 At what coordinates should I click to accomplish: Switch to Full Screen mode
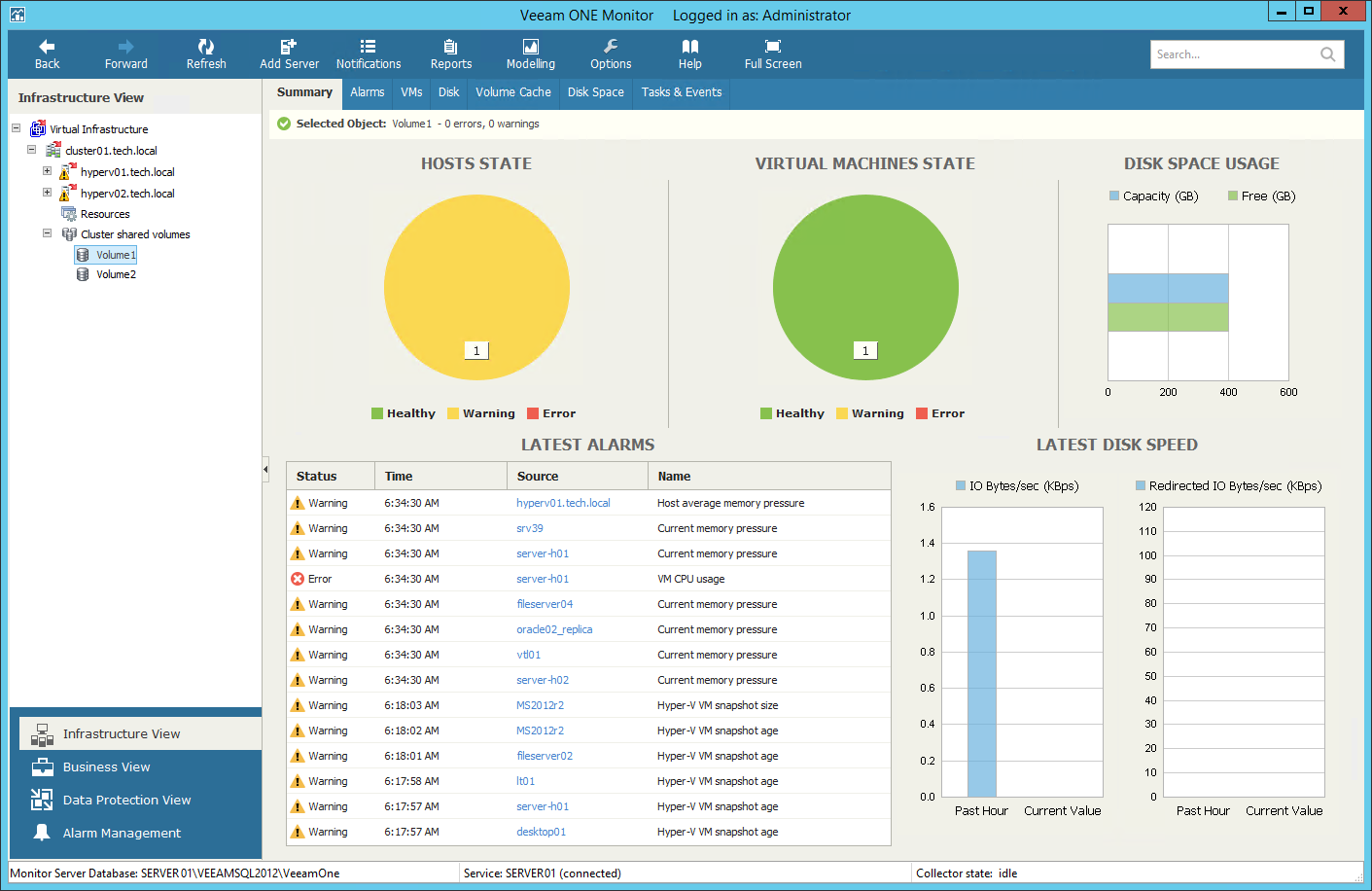773,54
